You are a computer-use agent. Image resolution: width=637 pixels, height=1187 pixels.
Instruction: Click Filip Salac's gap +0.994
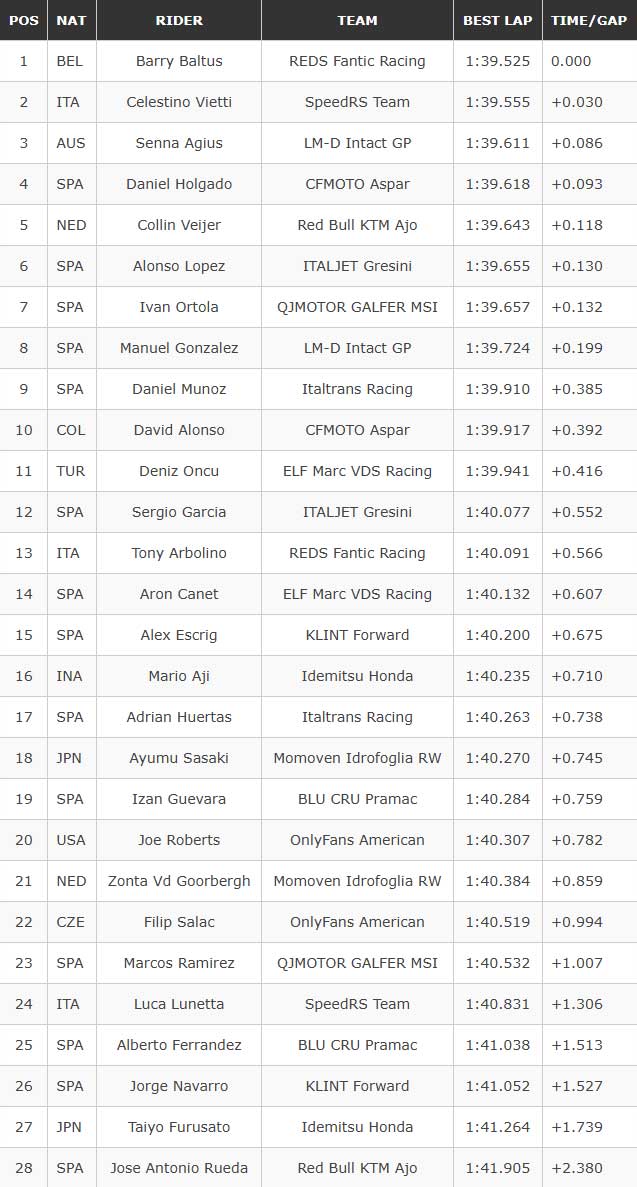(x=577, y=922)
